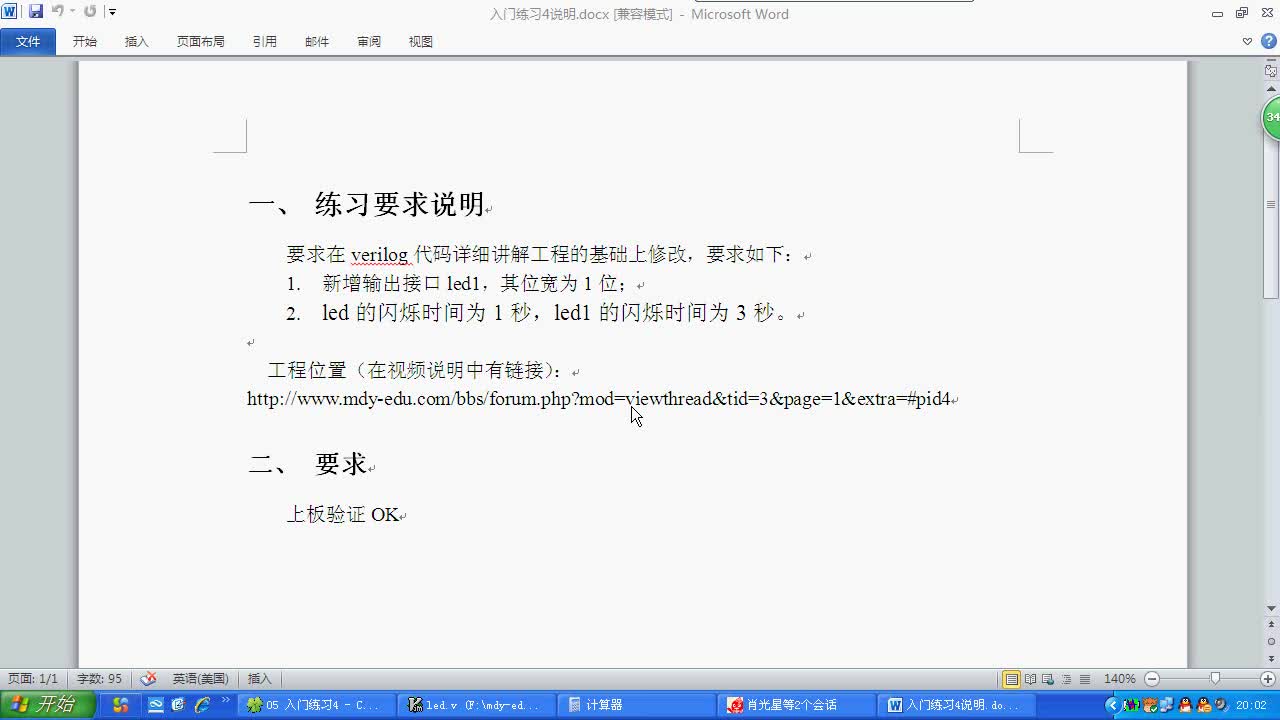Expand the ribbon with the chevron button
The image size is (1280, 720).
(1247, 41)
